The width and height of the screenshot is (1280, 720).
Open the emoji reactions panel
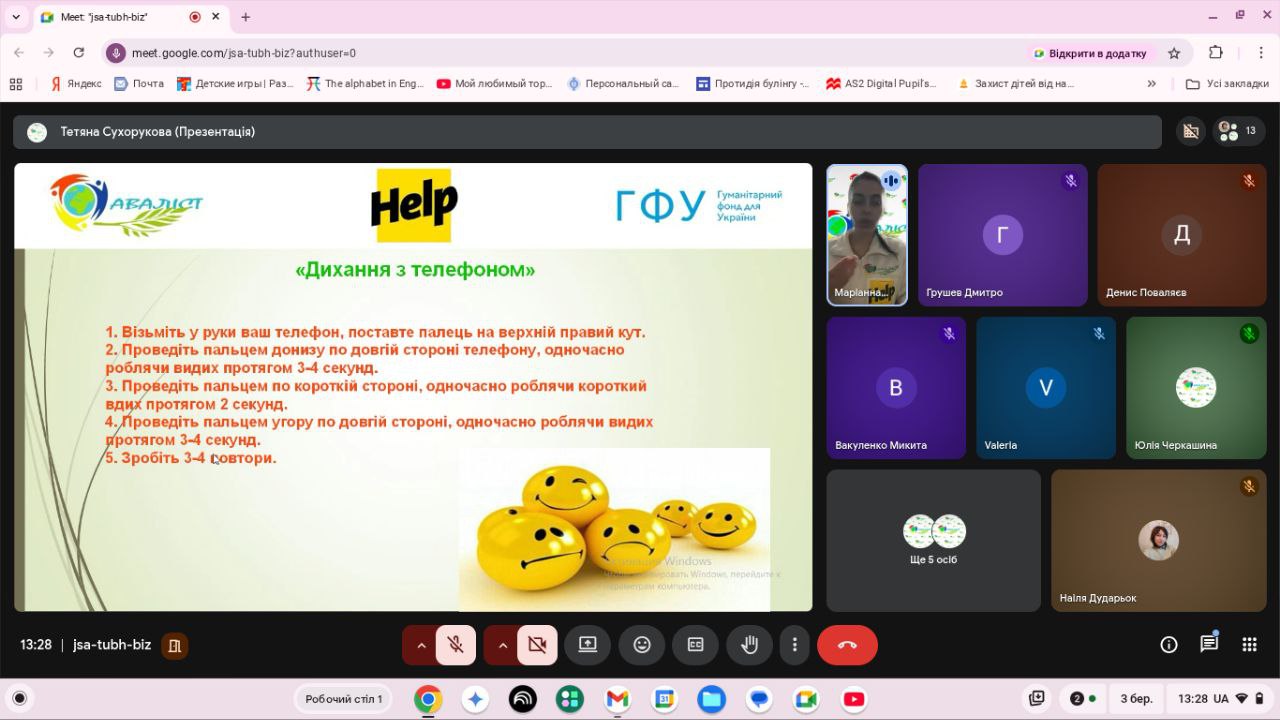(x=642, y=645)
